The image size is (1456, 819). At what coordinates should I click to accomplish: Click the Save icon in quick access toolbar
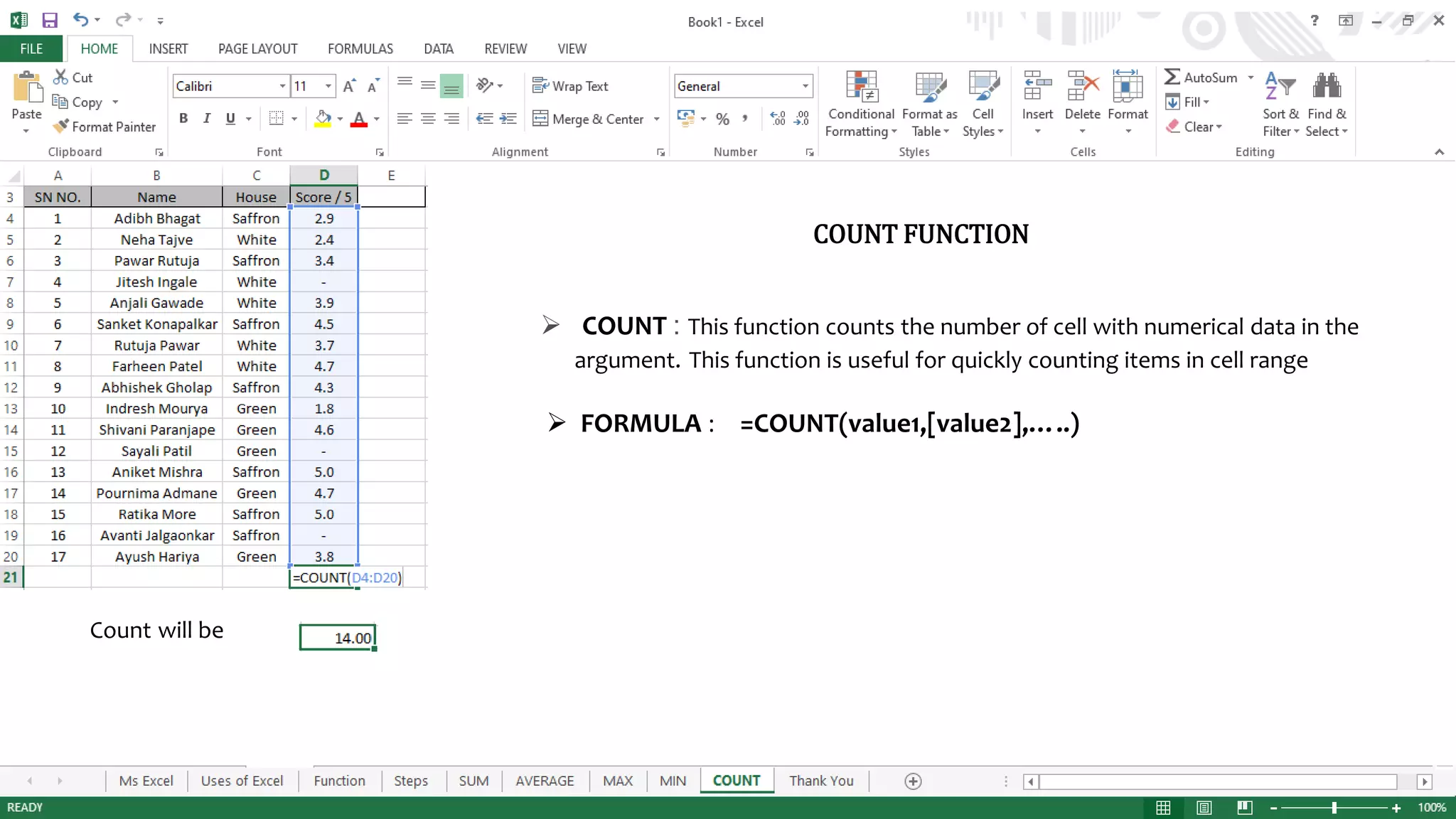coord(49,21)
